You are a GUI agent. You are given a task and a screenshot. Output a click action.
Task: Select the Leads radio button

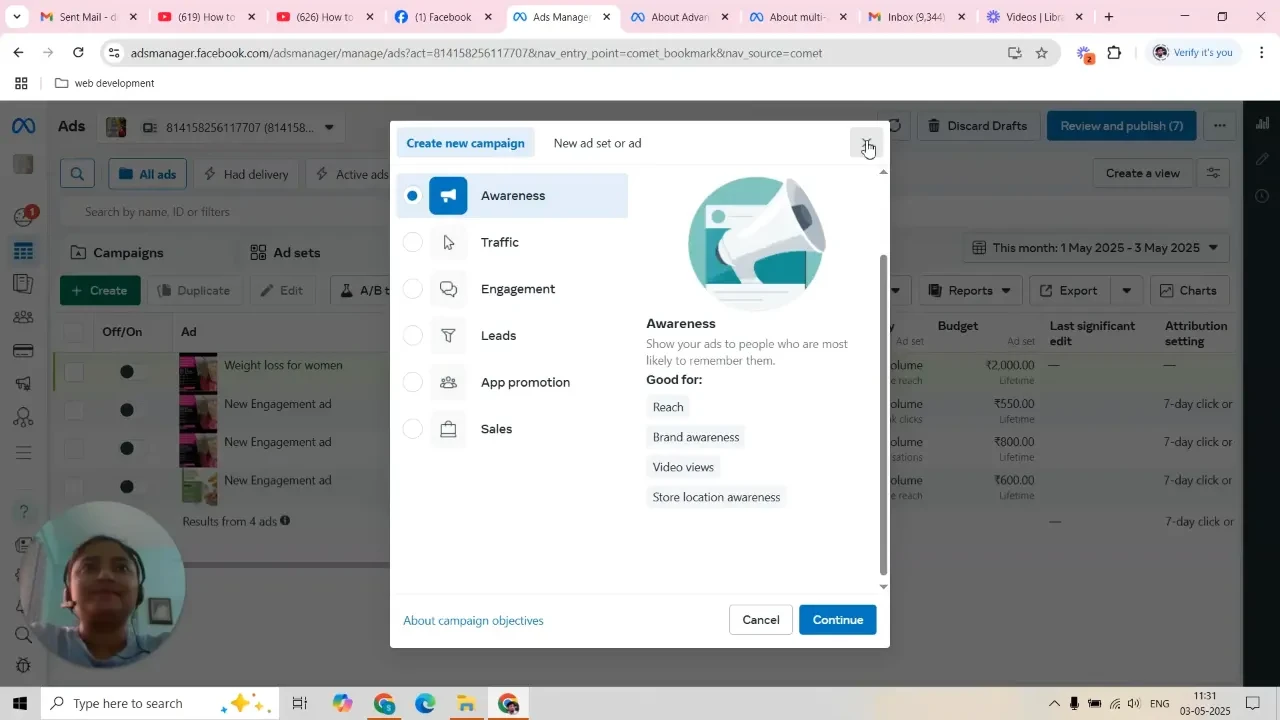coord(412,336)
